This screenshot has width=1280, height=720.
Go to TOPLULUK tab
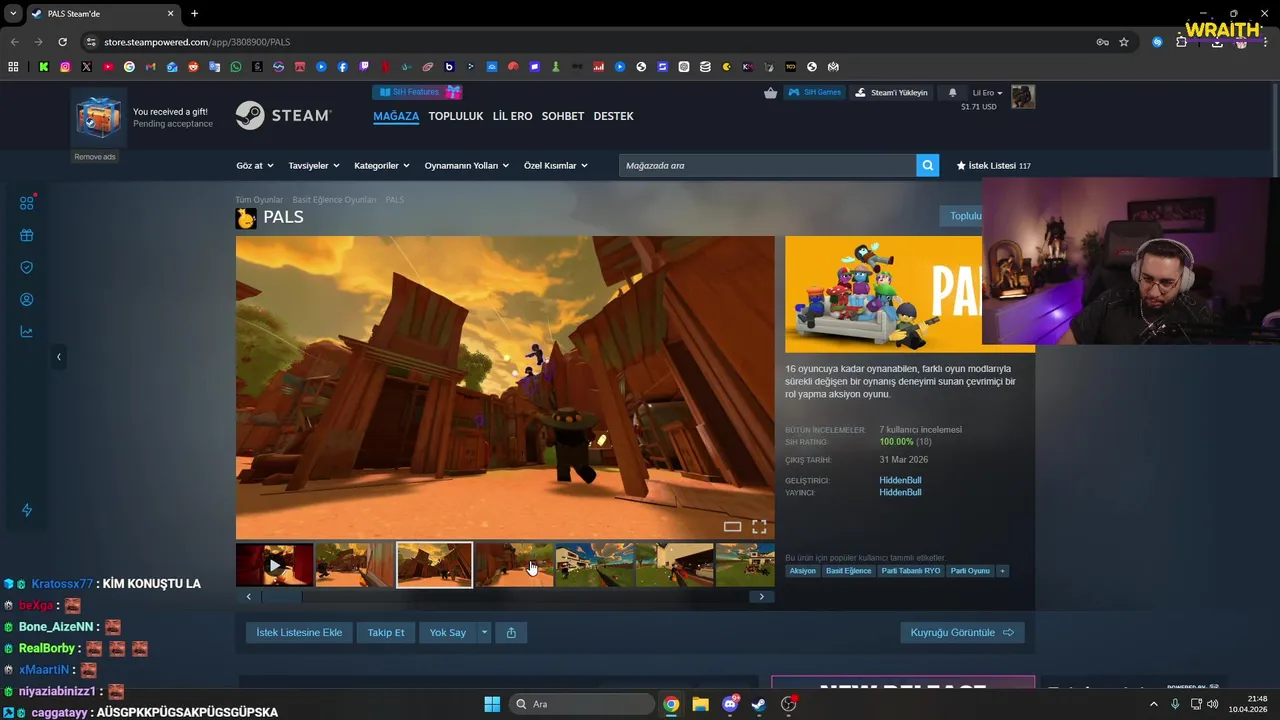[x=456, y=116]
